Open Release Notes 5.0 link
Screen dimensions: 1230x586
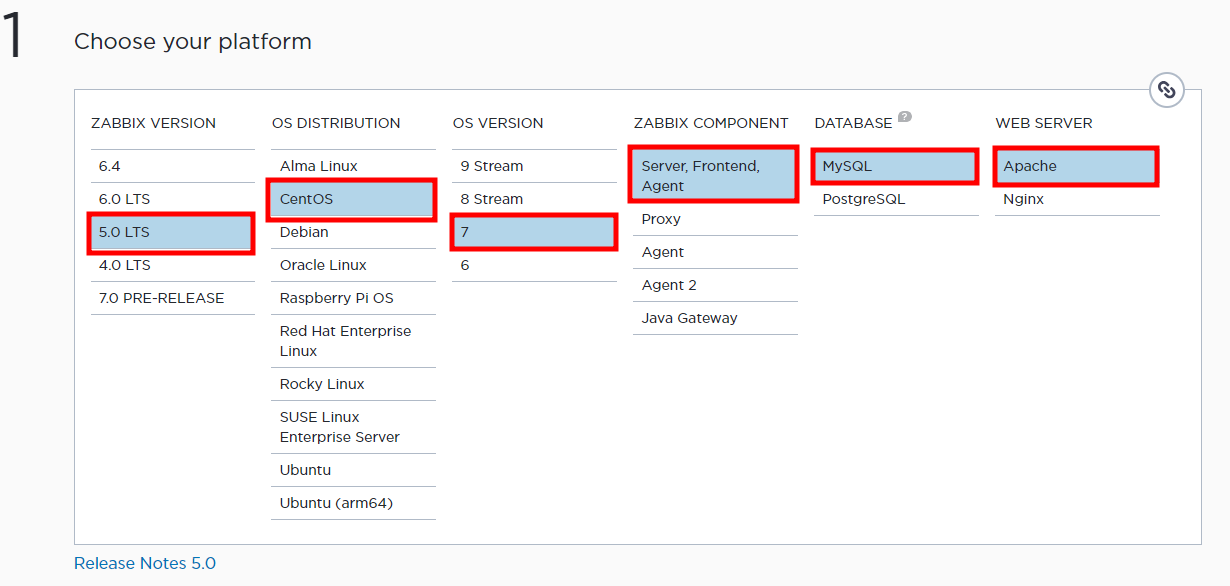[x=145, y=563]
